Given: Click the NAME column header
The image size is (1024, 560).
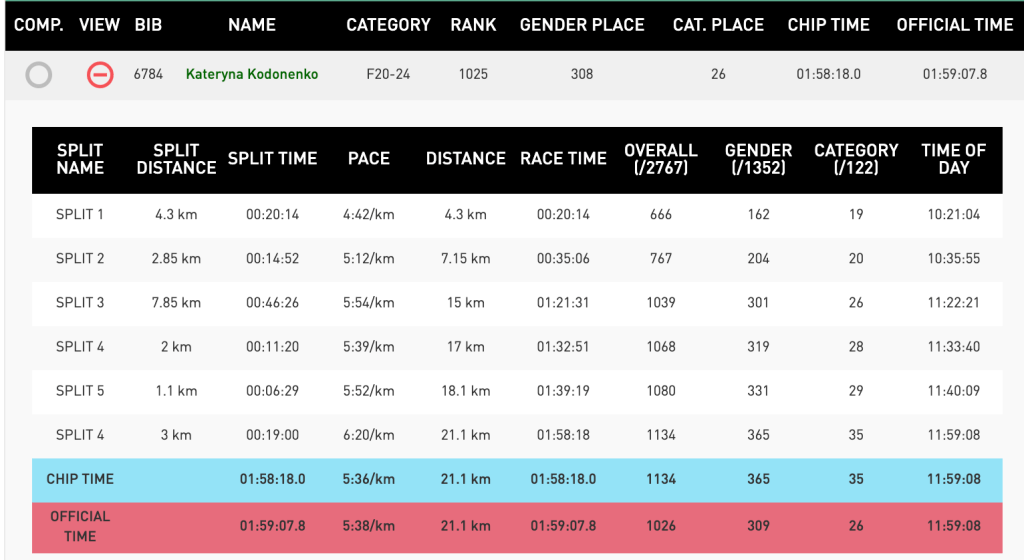Looking at the screenshot, I should pyautogui.click(x=252, y=25).
